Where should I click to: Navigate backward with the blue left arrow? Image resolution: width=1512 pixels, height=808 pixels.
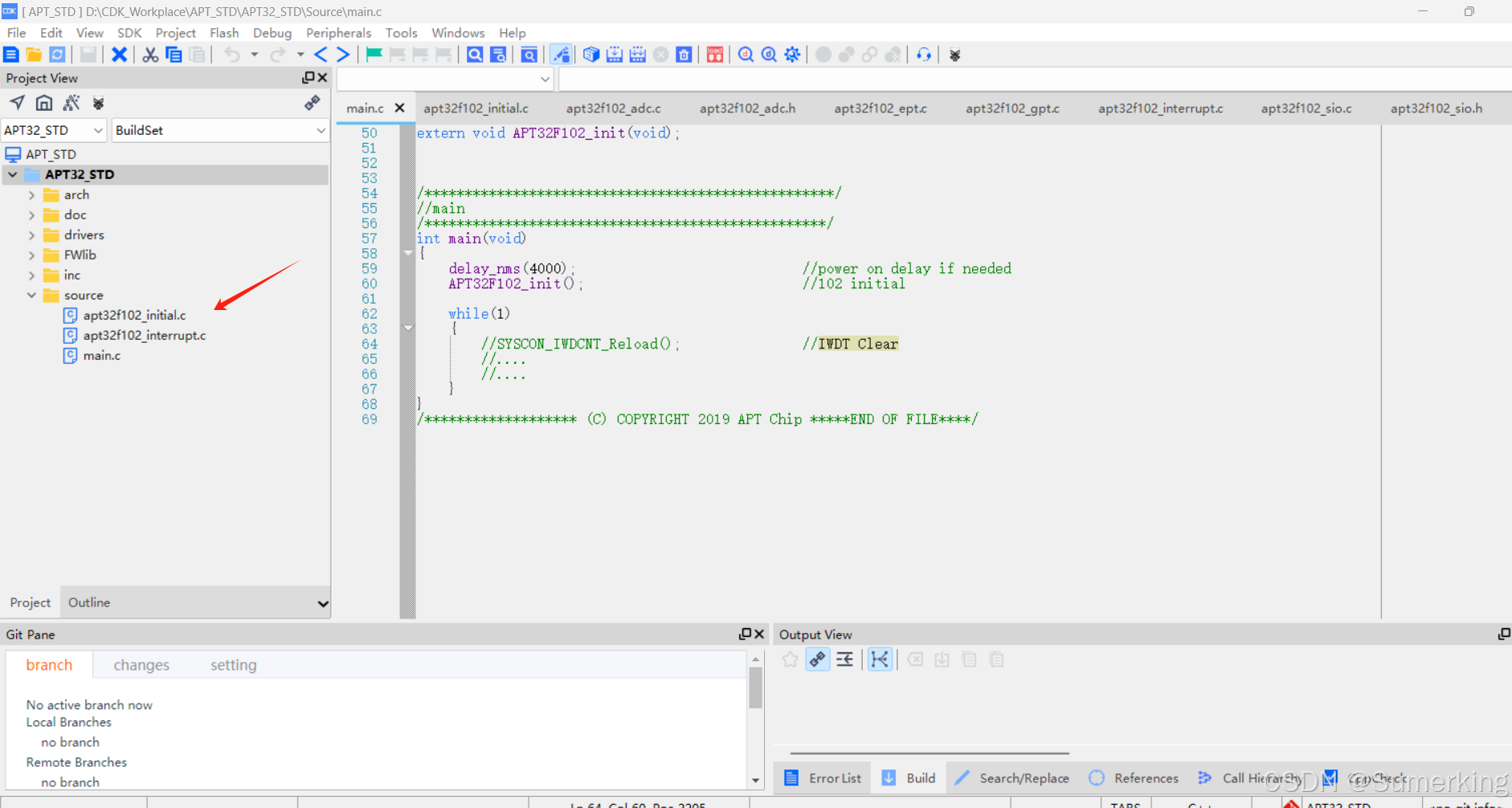coord(321,55)
